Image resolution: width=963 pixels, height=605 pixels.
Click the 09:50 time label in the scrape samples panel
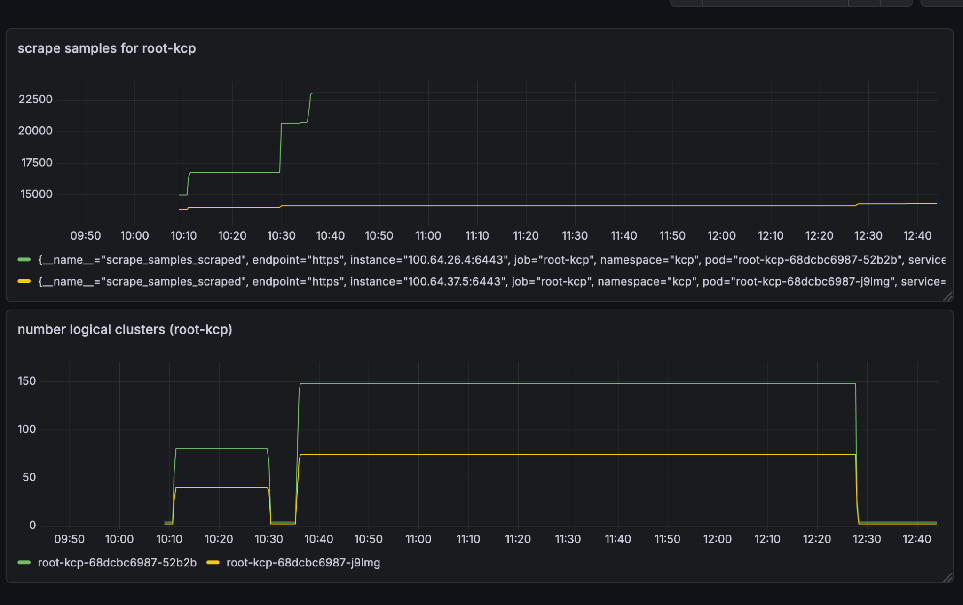[x=85, y=236]
